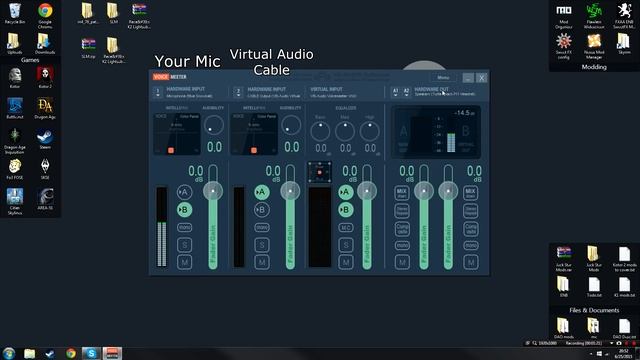This screenshot has height=360, width=640.
Task: Click bus A output fader knob
Action: click(424, 191)
